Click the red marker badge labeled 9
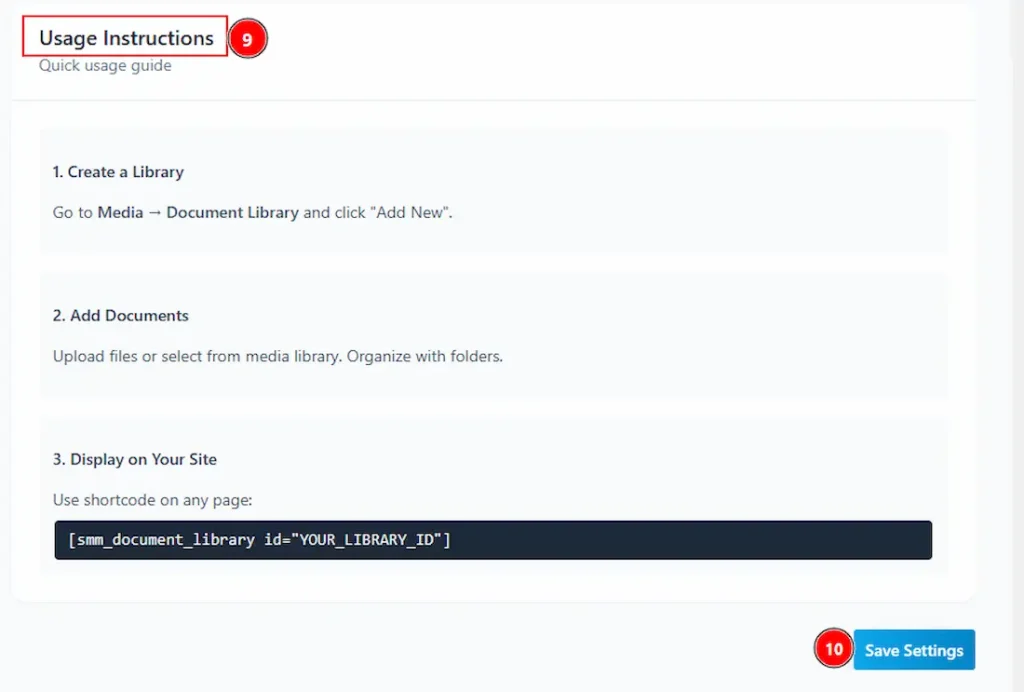The height and width of the screenshot is (692, 1024). (247, 37)
